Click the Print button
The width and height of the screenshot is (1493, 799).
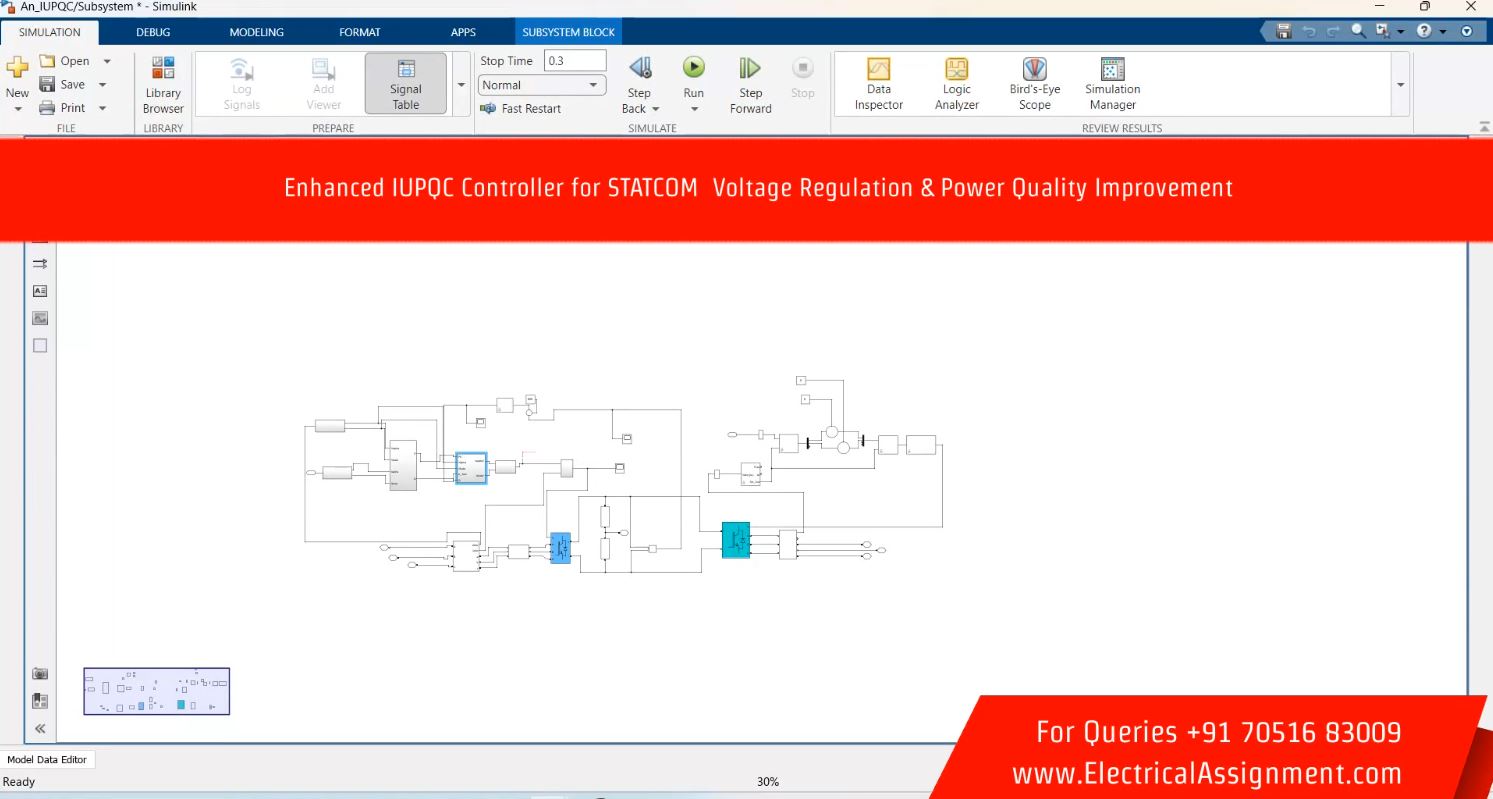tap(72, 108)
